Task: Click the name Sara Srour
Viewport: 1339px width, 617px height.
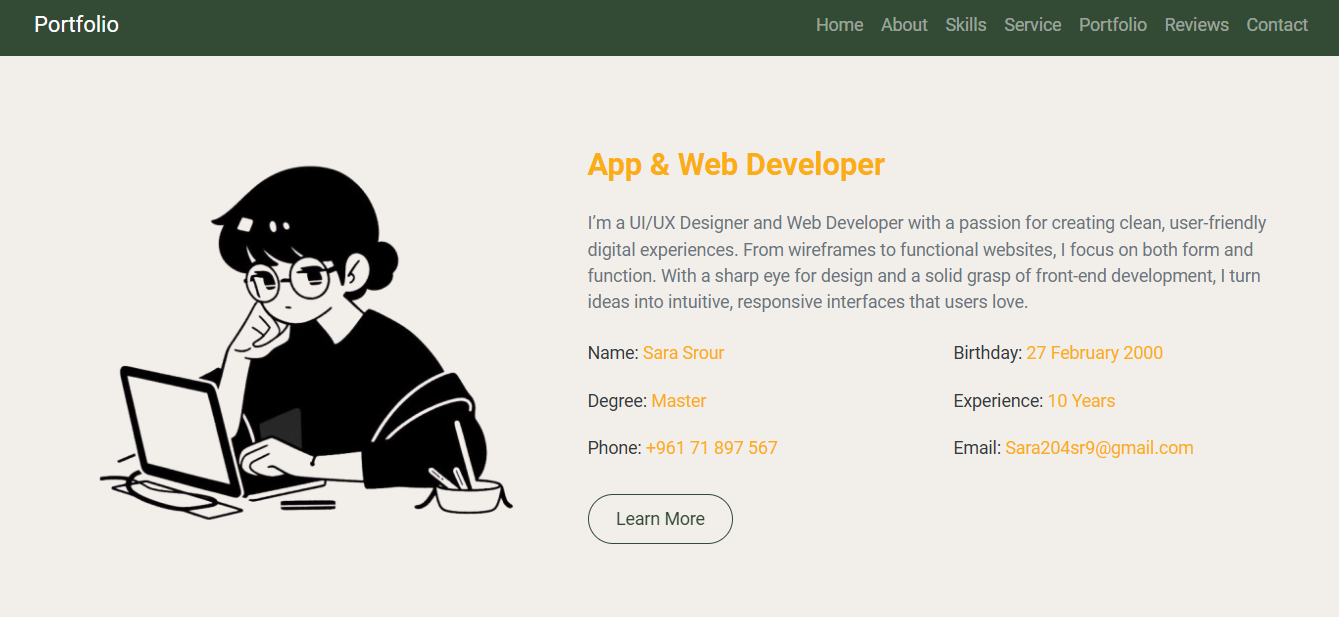Action: 683,353
